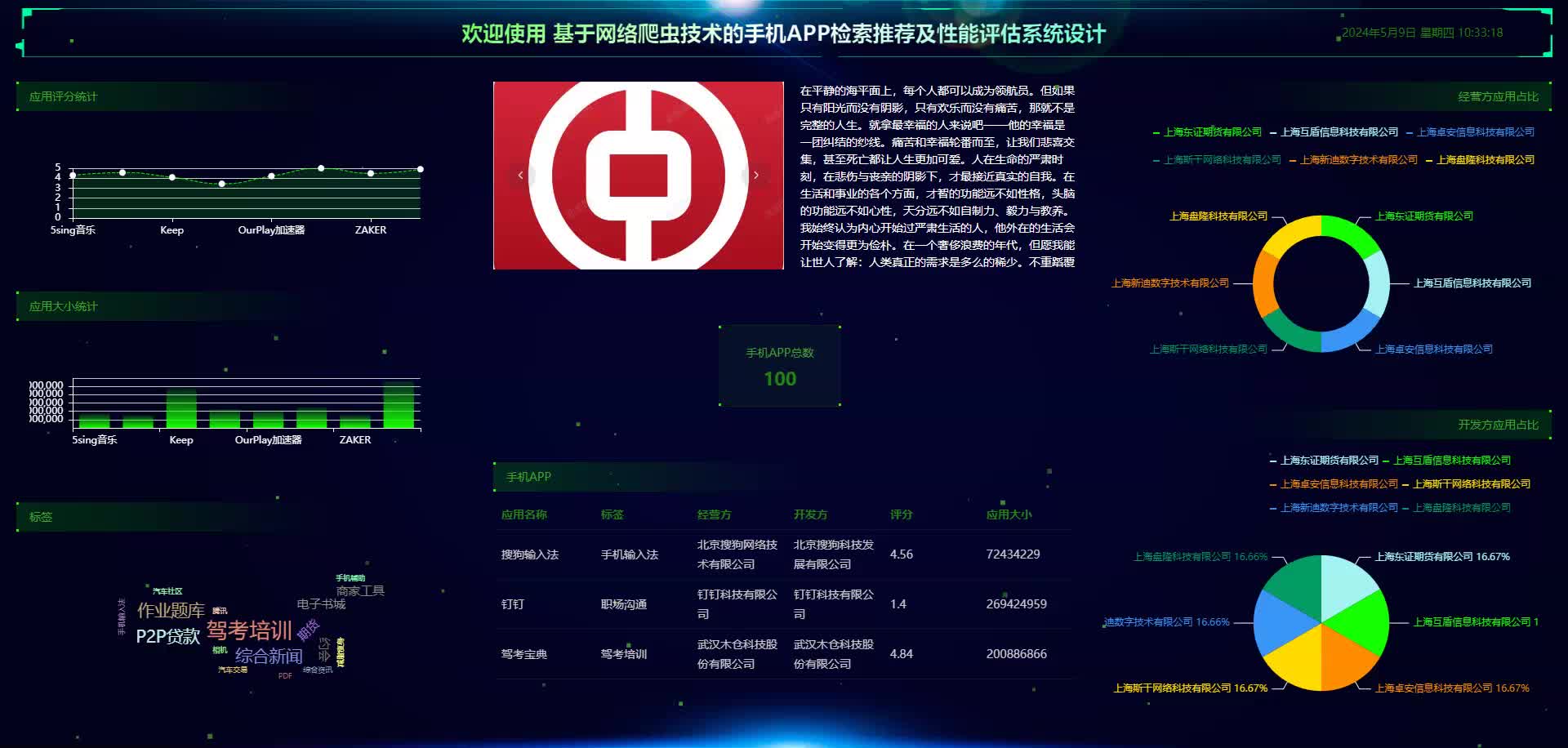Click the 应用评分统计 panel title
This screenshot has height=748, width=1568.
[63, 96]
